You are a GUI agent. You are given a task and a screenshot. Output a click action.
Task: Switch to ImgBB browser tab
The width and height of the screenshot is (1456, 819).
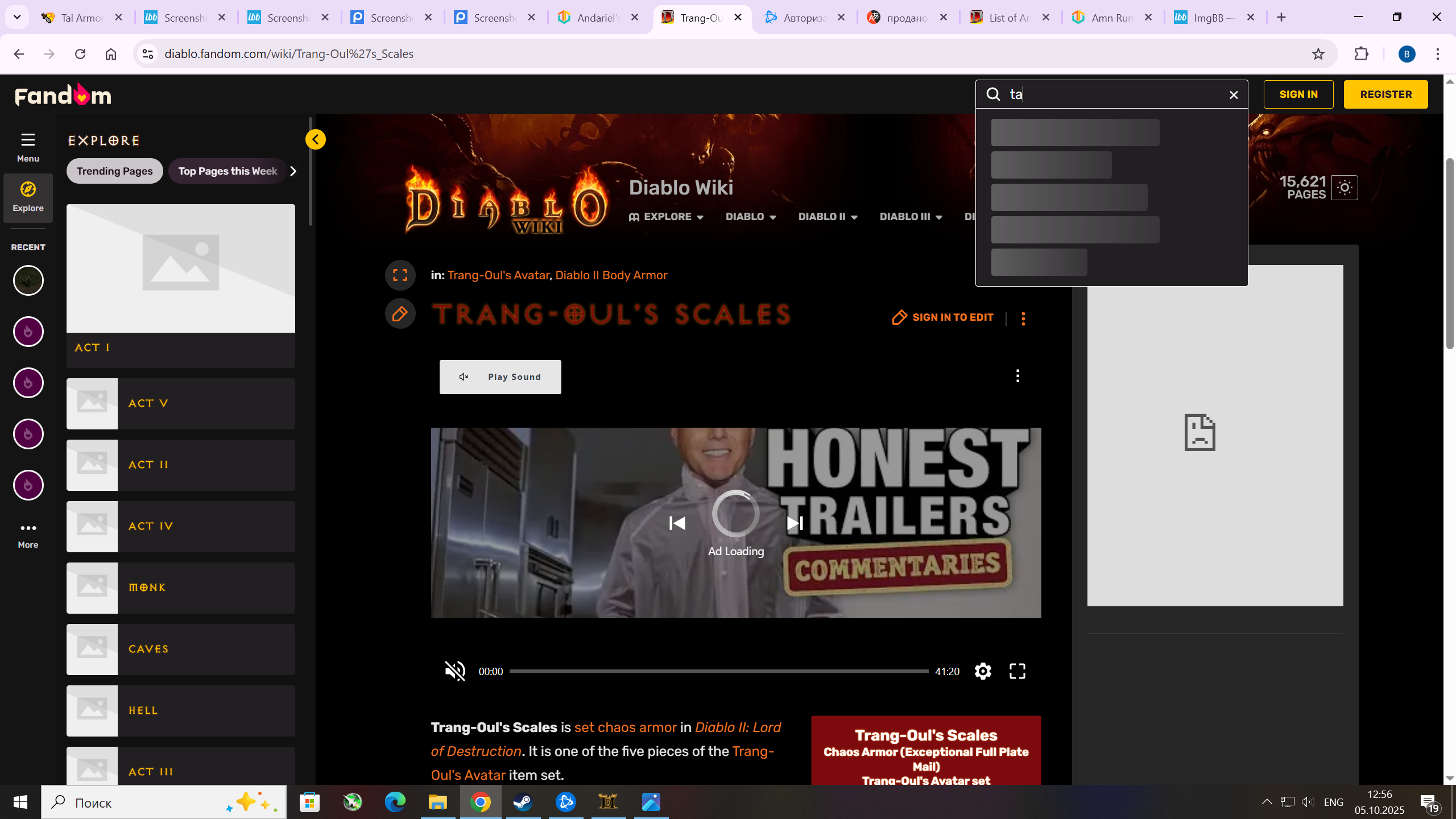[1215, 18]
